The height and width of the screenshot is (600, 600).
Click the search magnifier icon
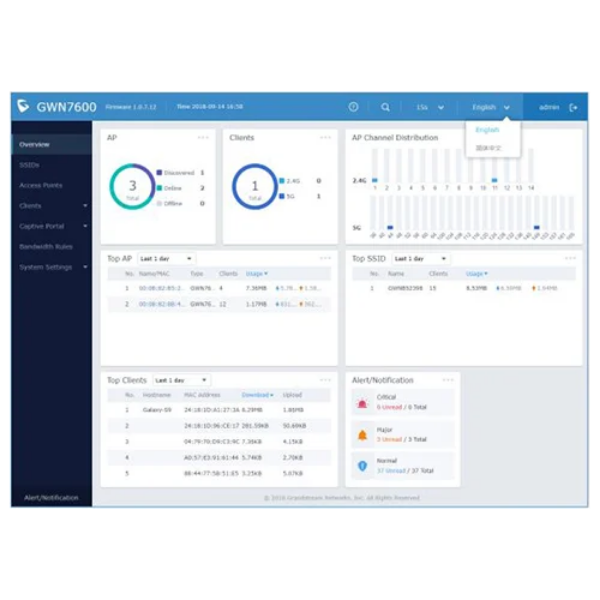[x=385, y=107]
